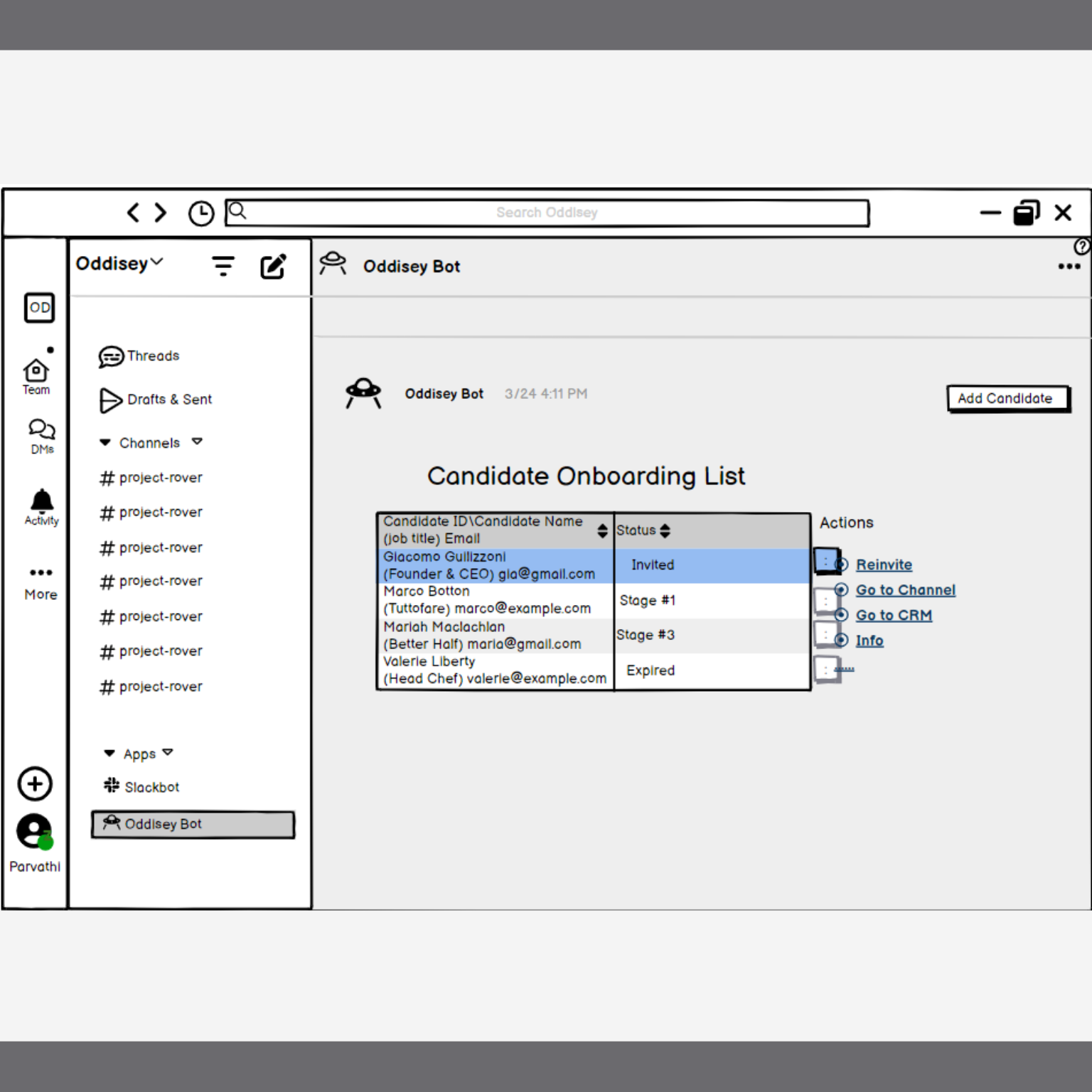Click the Info link
The image size is (1092, 1092).
point(869,641)
